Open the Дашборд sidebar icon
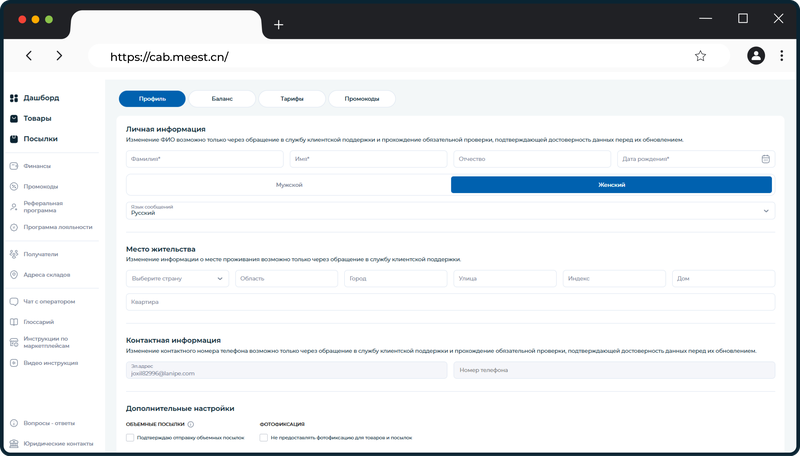 [14, 98]
